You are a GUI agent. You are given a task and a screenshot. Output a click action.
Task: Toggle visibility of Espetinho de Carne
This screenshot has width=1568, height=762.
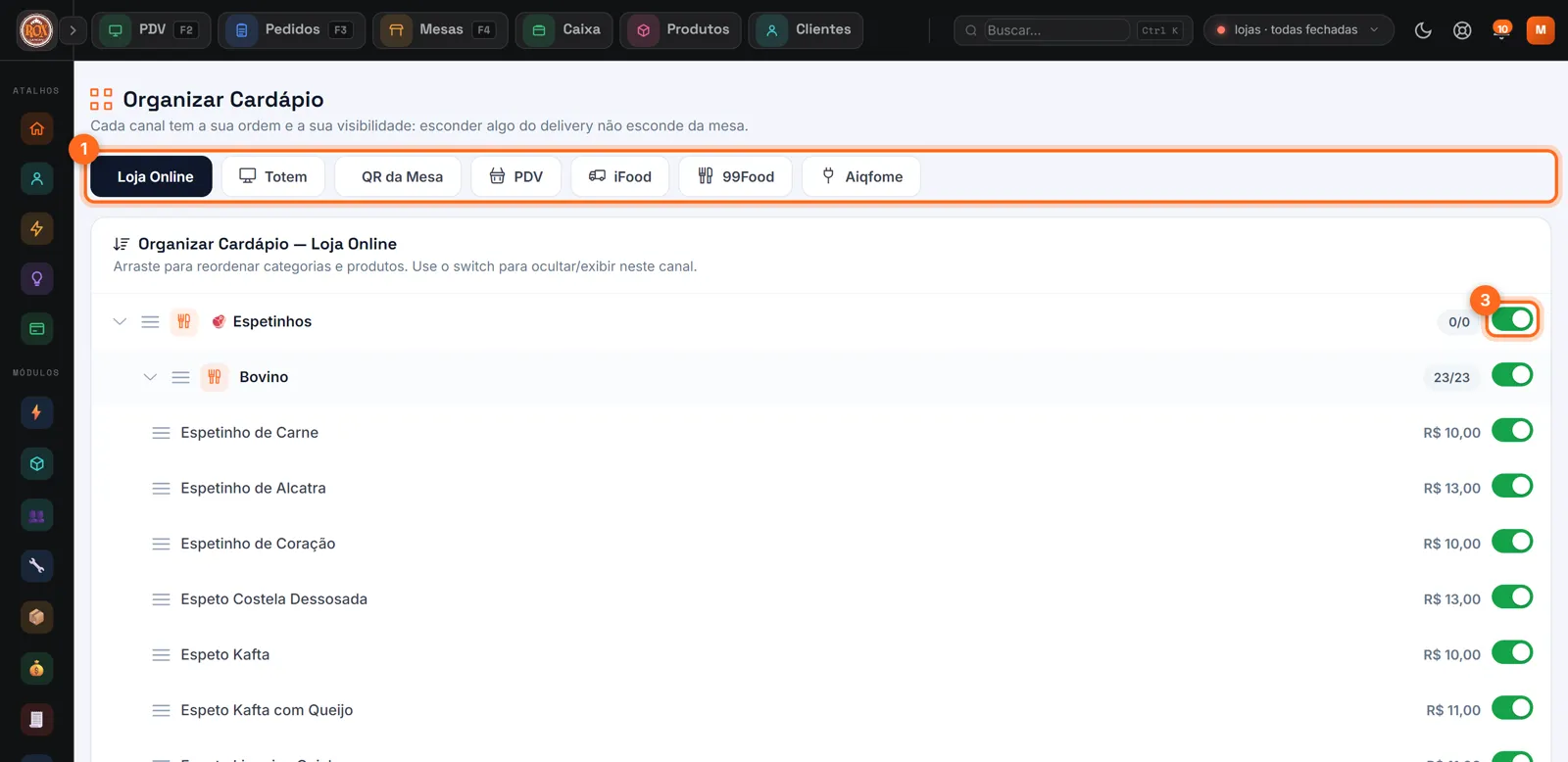click(x=1512, y=431)
